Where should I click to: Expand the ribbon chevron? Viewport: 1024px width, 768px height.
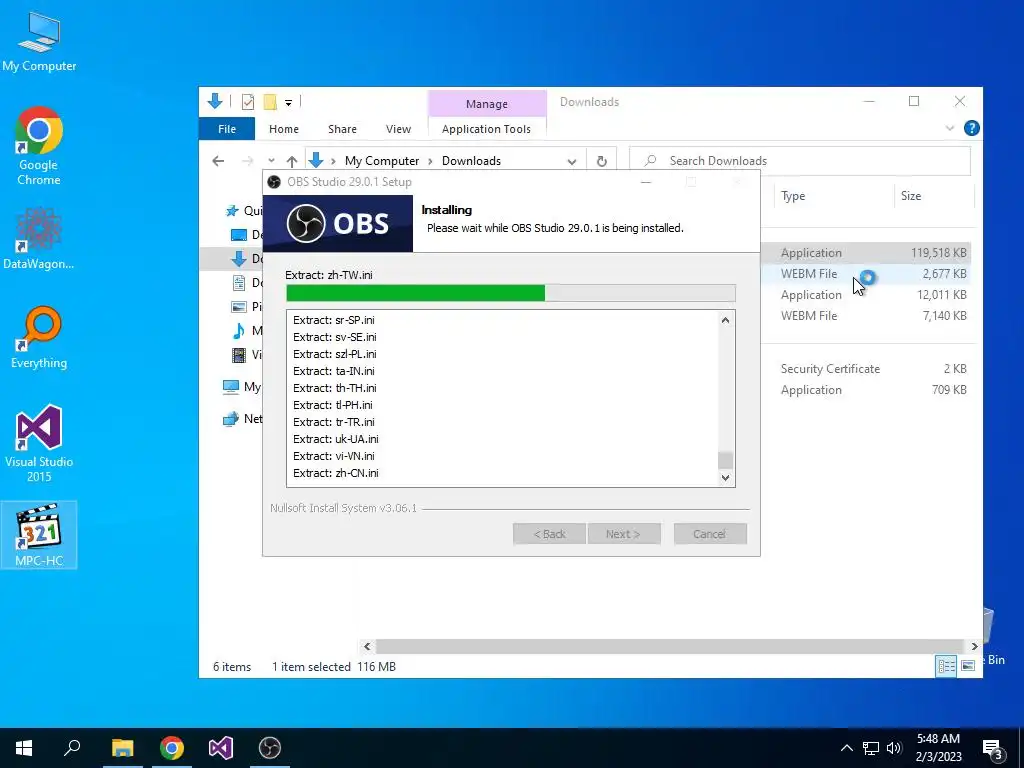(x=950, y=128)
